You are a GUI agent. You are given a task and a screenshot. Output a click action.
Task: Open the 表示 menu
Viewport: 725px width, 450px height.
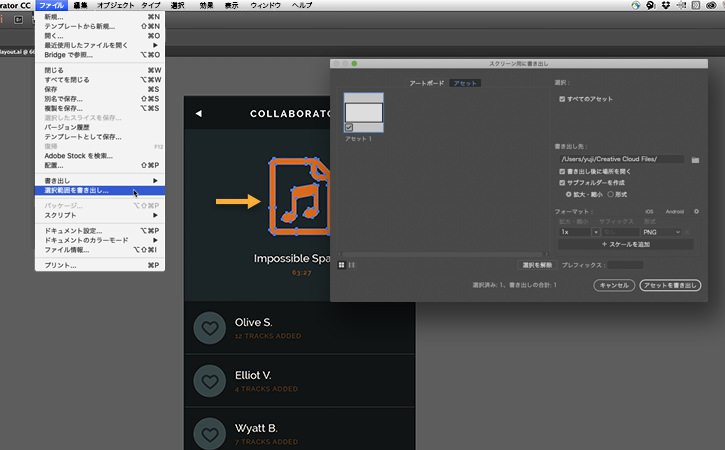(x=232, y=6)
